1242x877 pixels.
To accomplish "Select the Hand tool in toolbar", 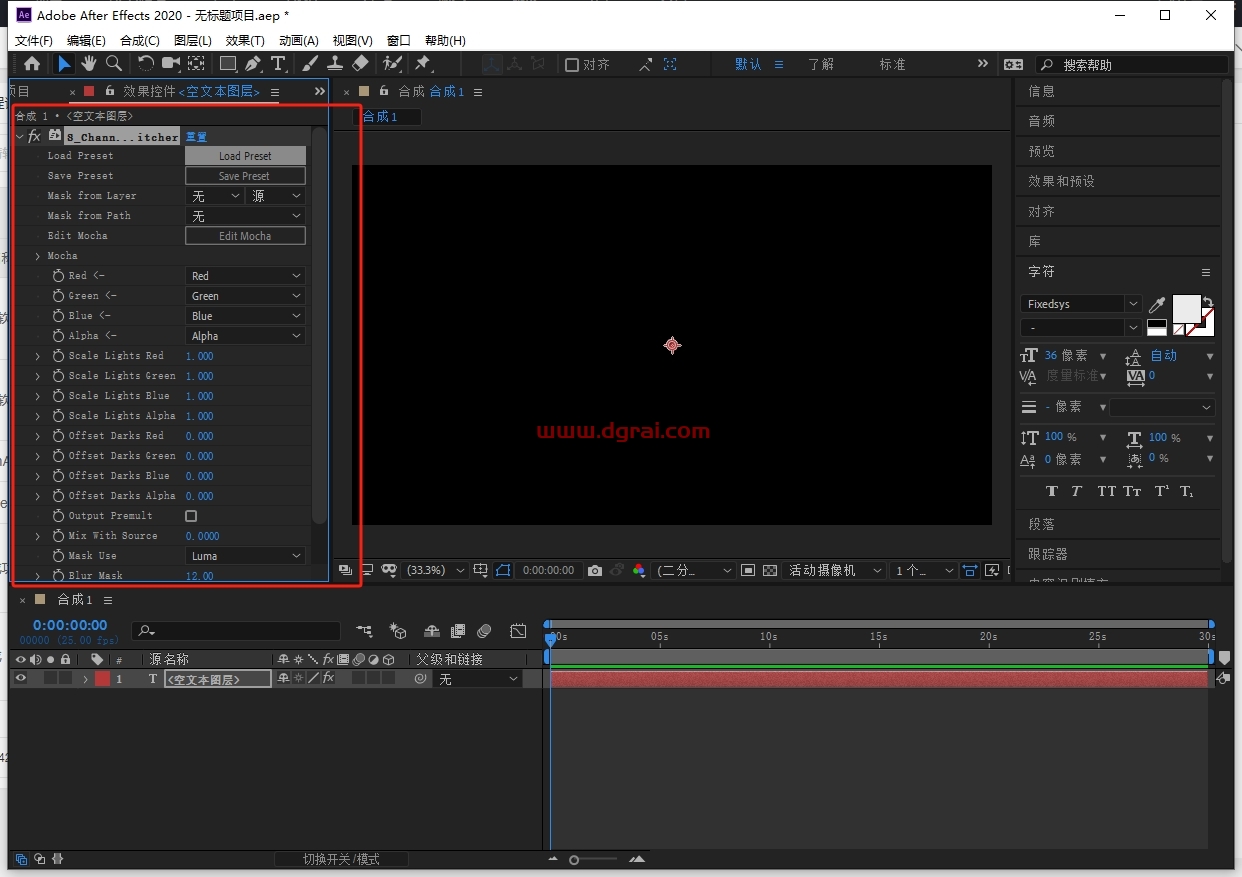I will pyautogui.click(x=89, y=64).
